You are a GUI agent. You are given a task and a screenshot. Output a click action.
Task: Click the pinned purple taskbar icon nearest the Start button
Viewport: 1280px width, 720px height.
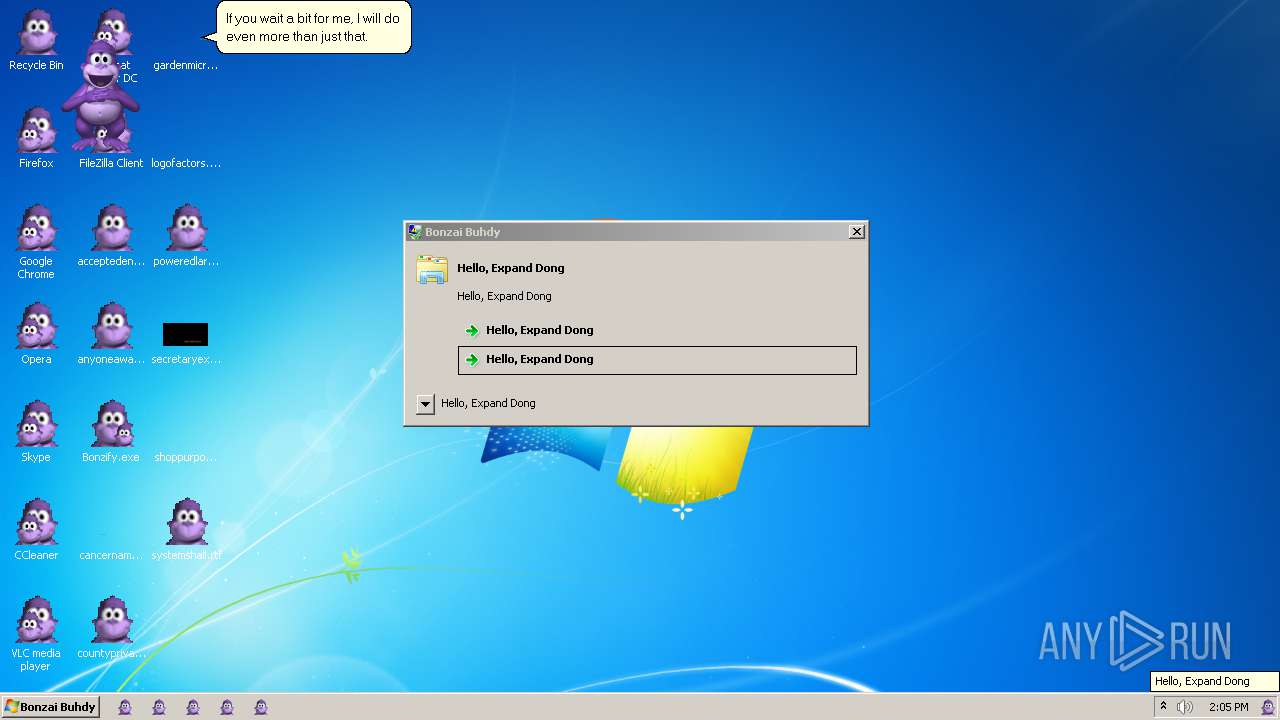tap(125, 707)
